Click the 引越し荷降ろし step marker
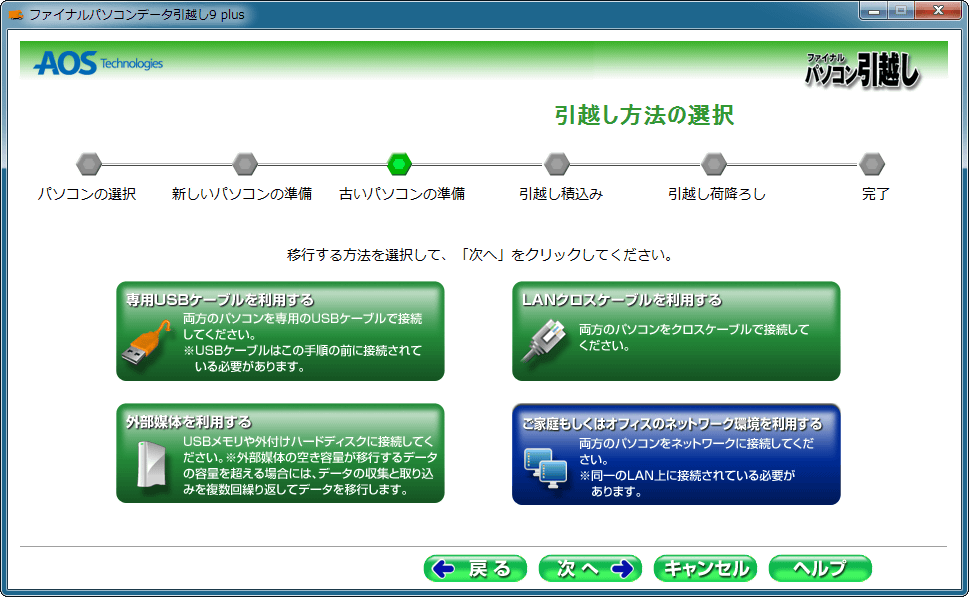Image resolution: width=969 pixels, height=597 pixels. (x=714, y=164)
